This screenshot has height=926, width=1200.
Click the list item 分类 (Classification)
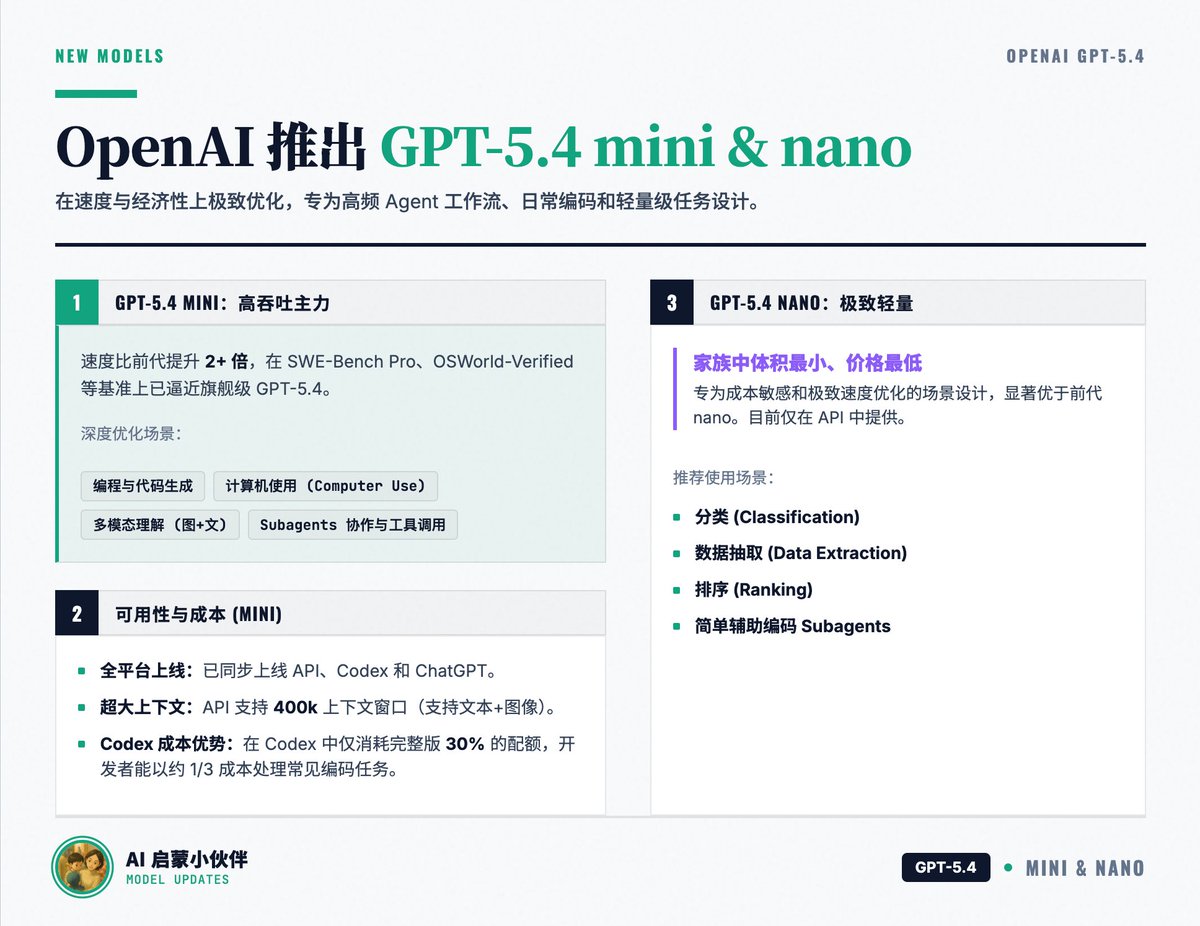tap(777, 517)
